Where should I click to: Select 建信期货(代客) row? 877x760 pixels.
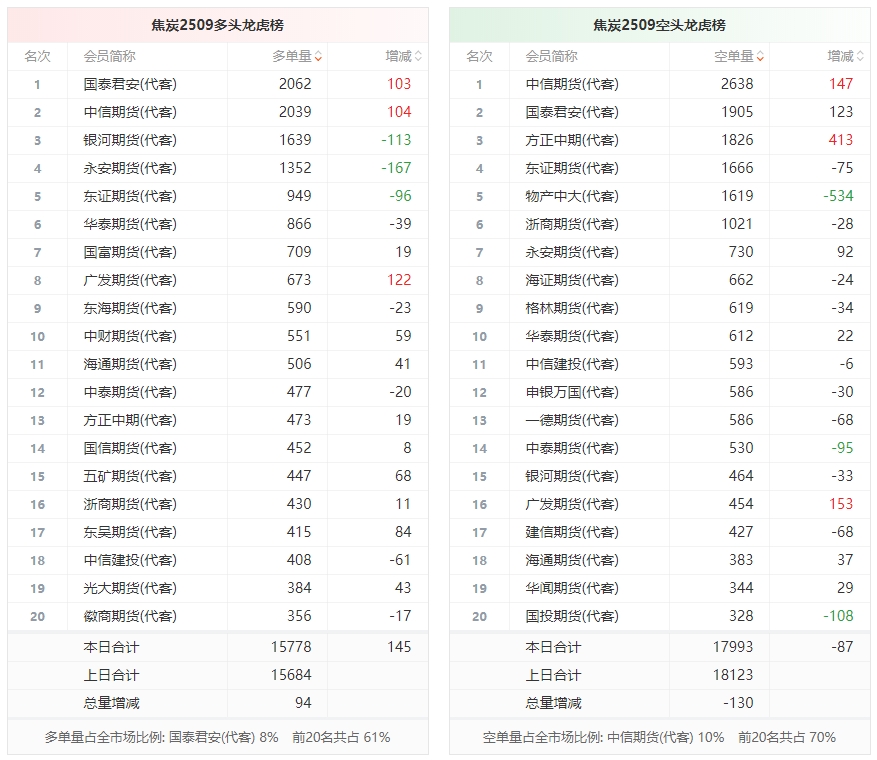[x=660, y=532]
